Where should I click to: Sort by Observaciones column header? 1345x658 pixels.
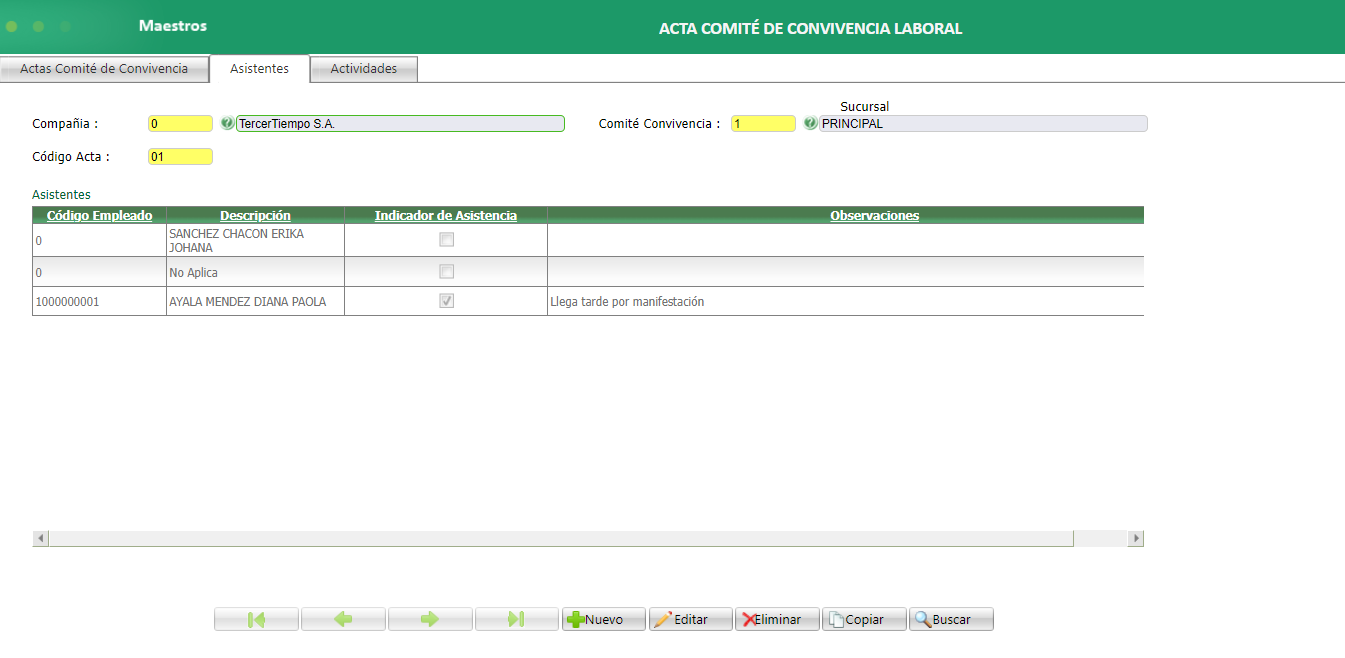pyautogui.click(x=875, y=215)
